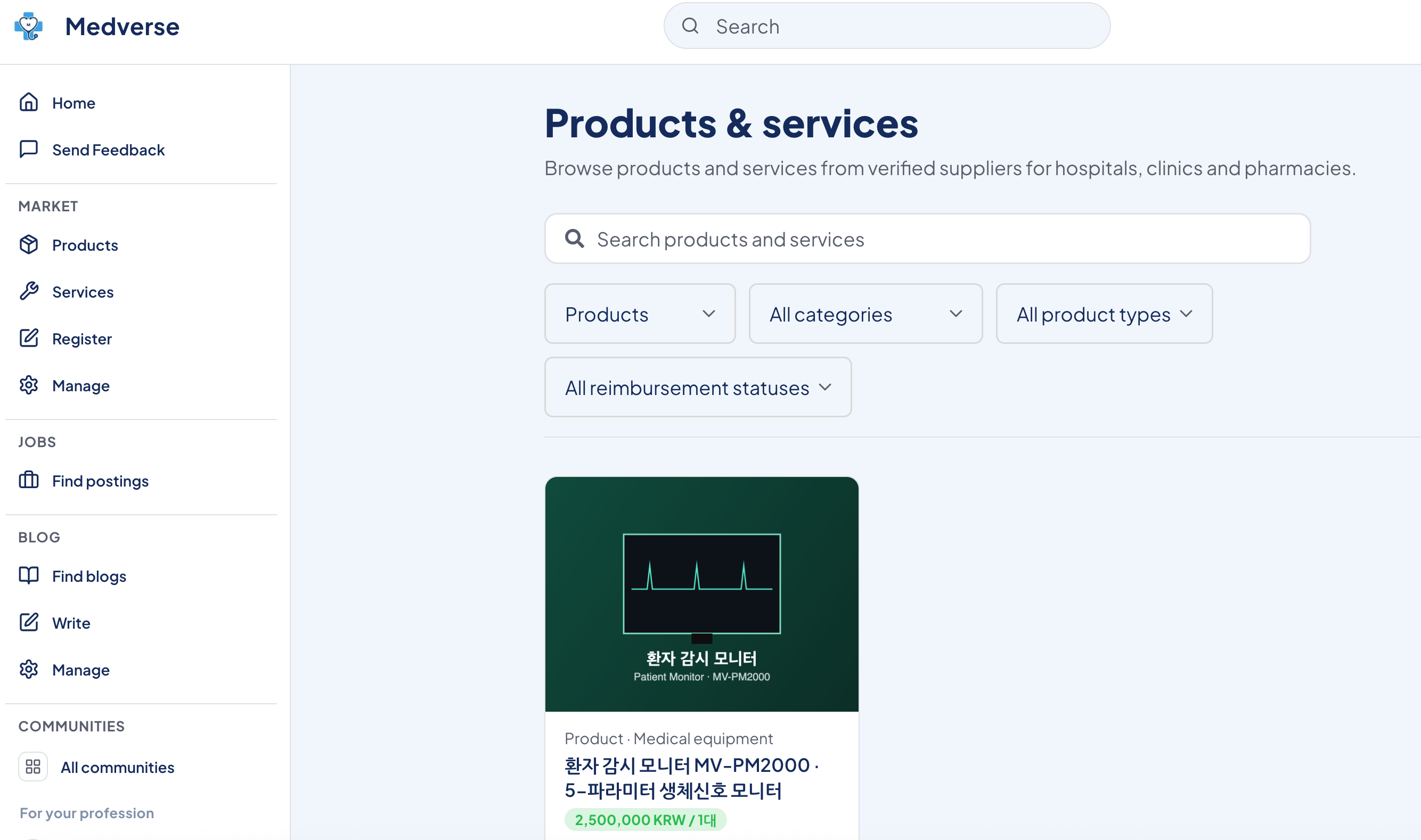Open the 환자 감시 모니터 MV-PM2000 product title
This screenshot has width=1421, height=840.
691,778
